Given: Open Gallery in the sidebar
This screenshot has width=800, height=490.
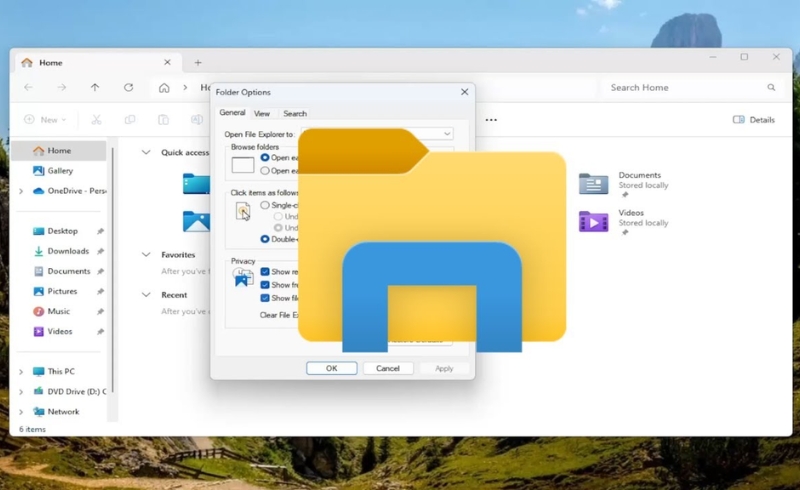Looking at the screenshot, I should (x=60, y=170).
